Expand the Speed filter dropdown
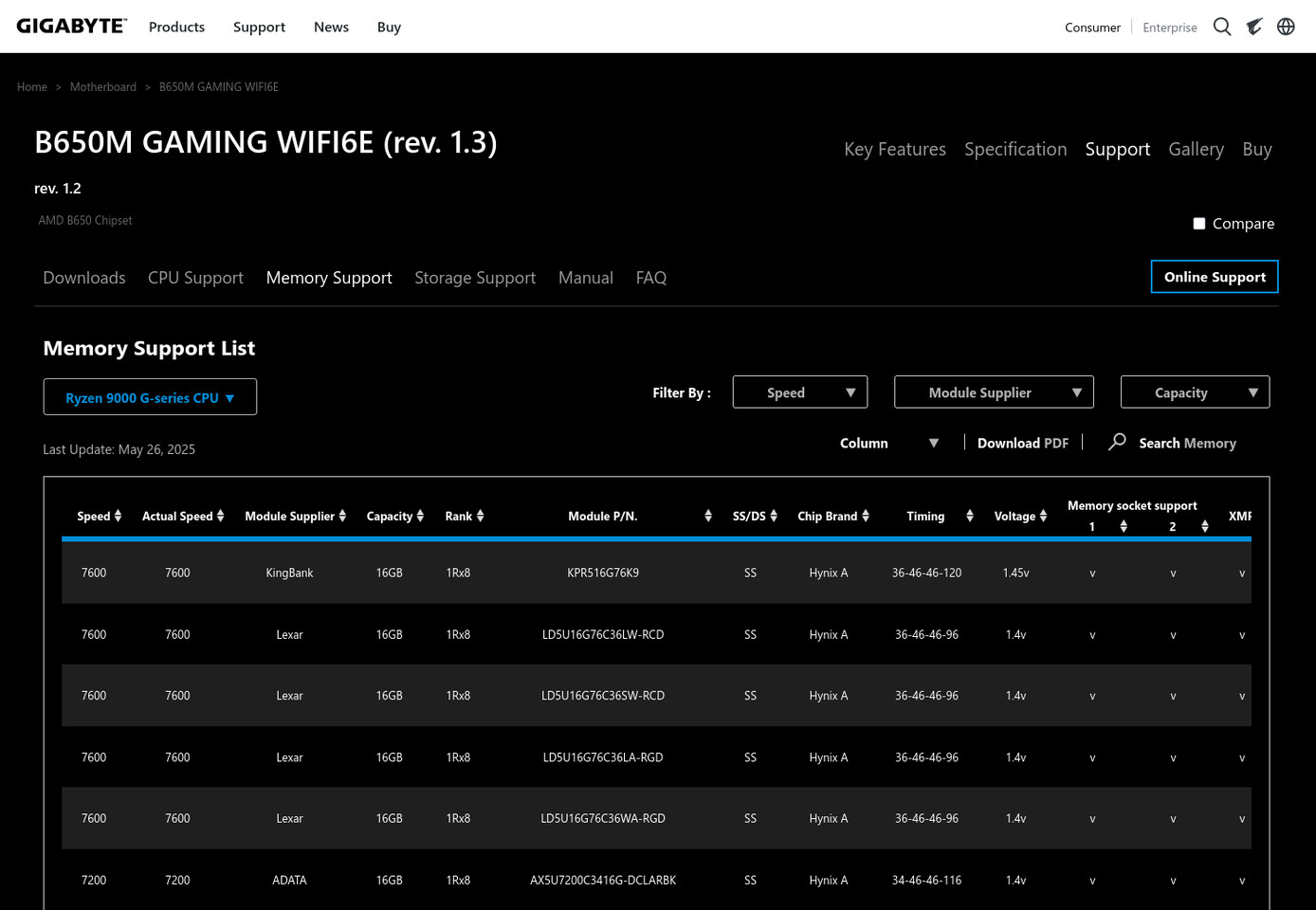Screen dimensions: 1316x910 click(x=800, y=392)
